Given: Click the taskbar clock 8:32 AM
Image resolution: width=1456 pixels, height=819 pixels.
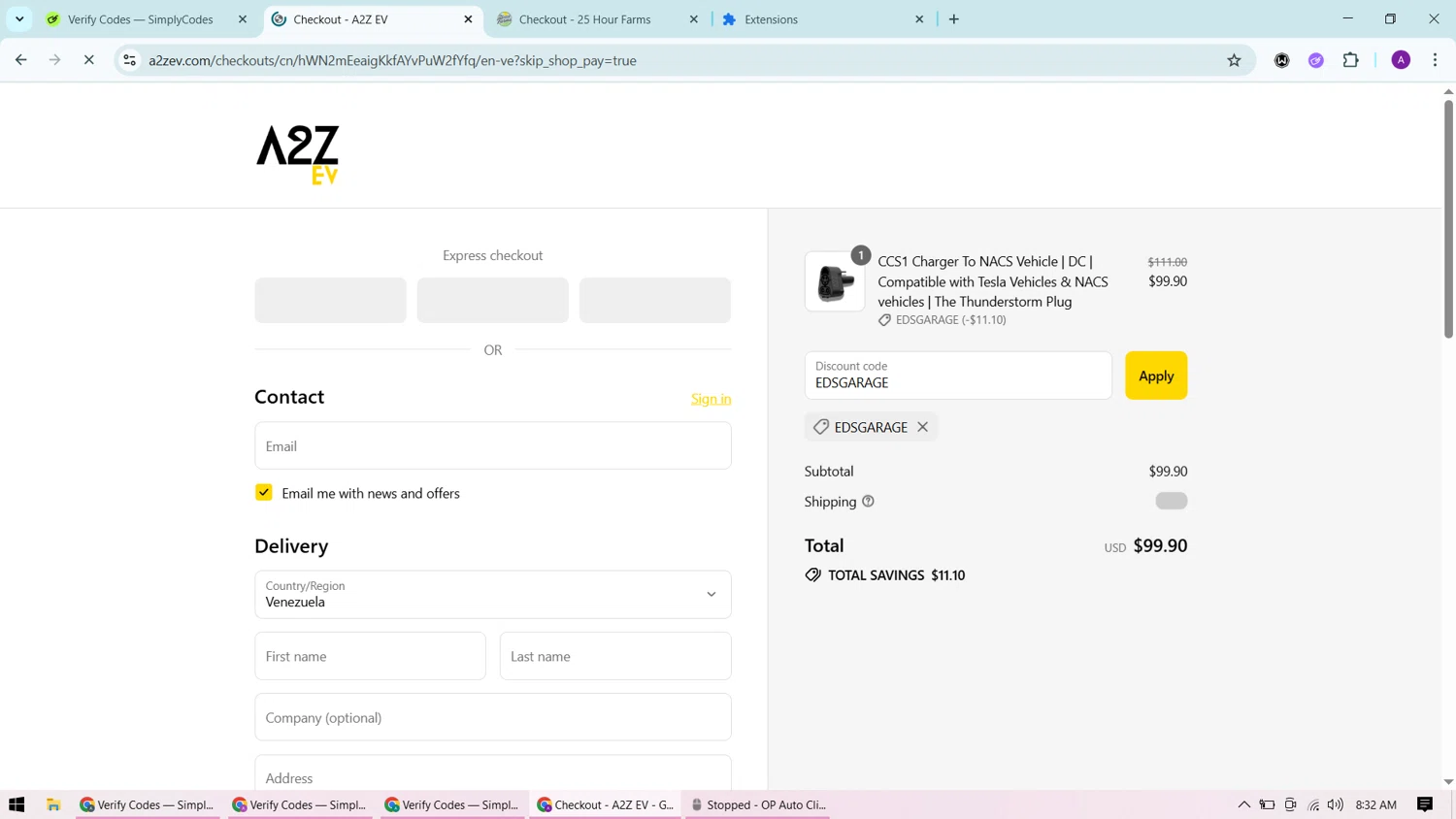Looking at the screenshot, I should 1375,804.
